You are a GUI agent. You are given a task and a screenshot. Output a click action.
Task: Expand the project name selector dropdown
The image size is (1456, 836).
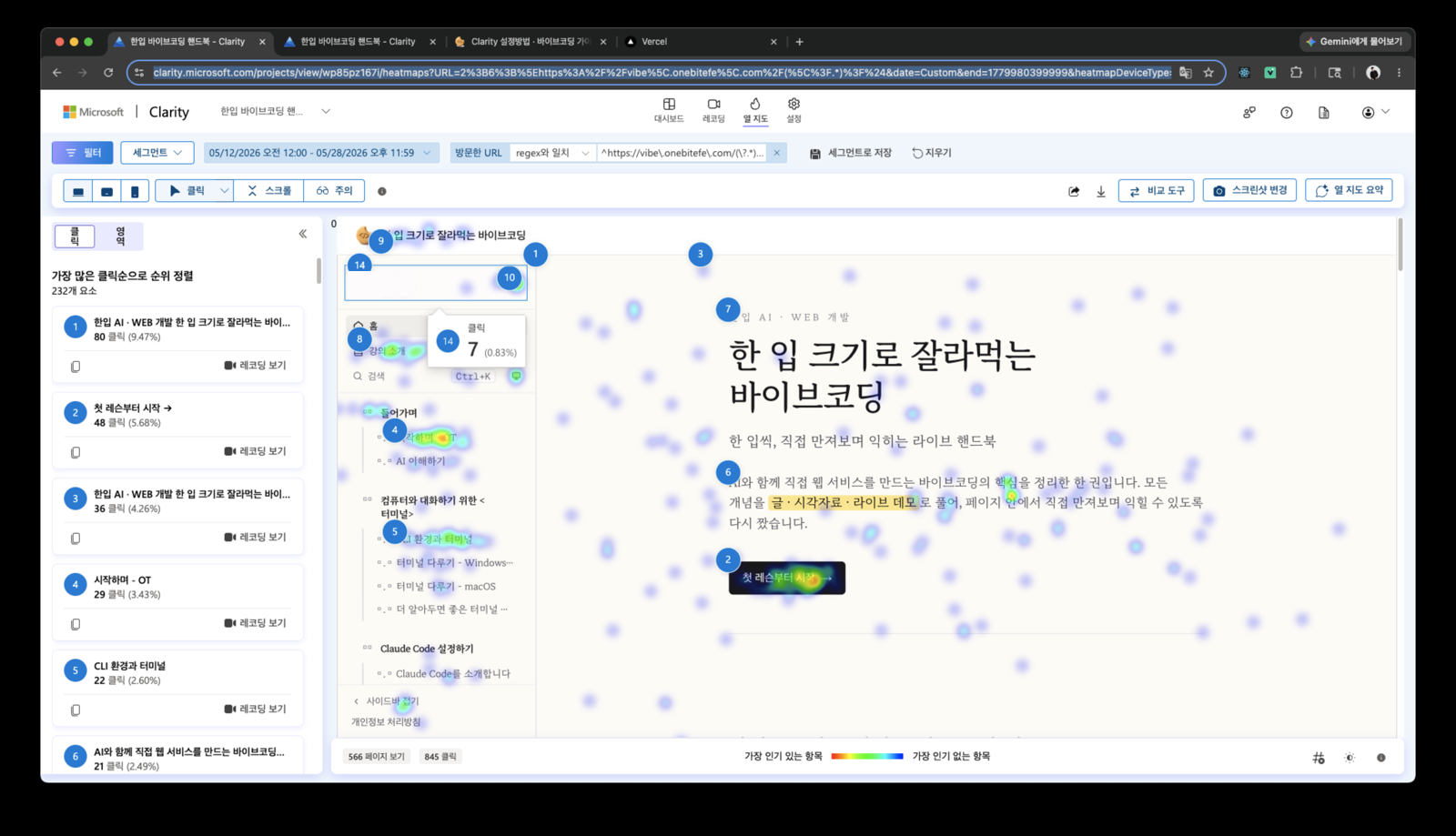326,111
